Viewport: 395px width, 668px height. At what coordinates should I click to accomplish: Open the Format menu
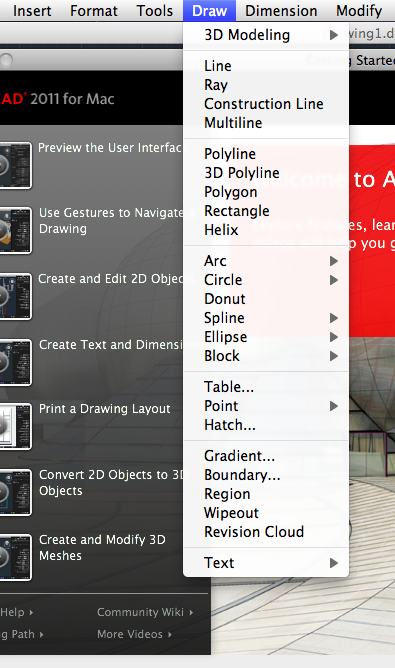pyautogui.click(x=94, y=11)
